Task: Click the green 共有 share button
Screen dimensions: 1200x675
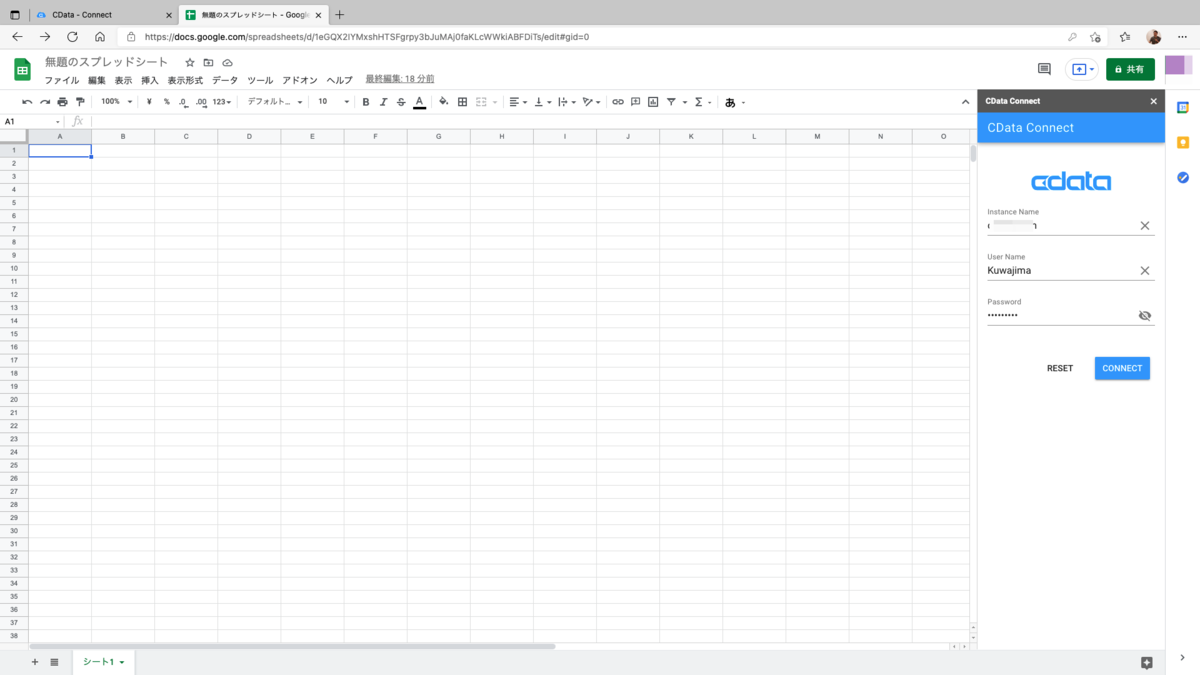Action: pos(1130,70)
